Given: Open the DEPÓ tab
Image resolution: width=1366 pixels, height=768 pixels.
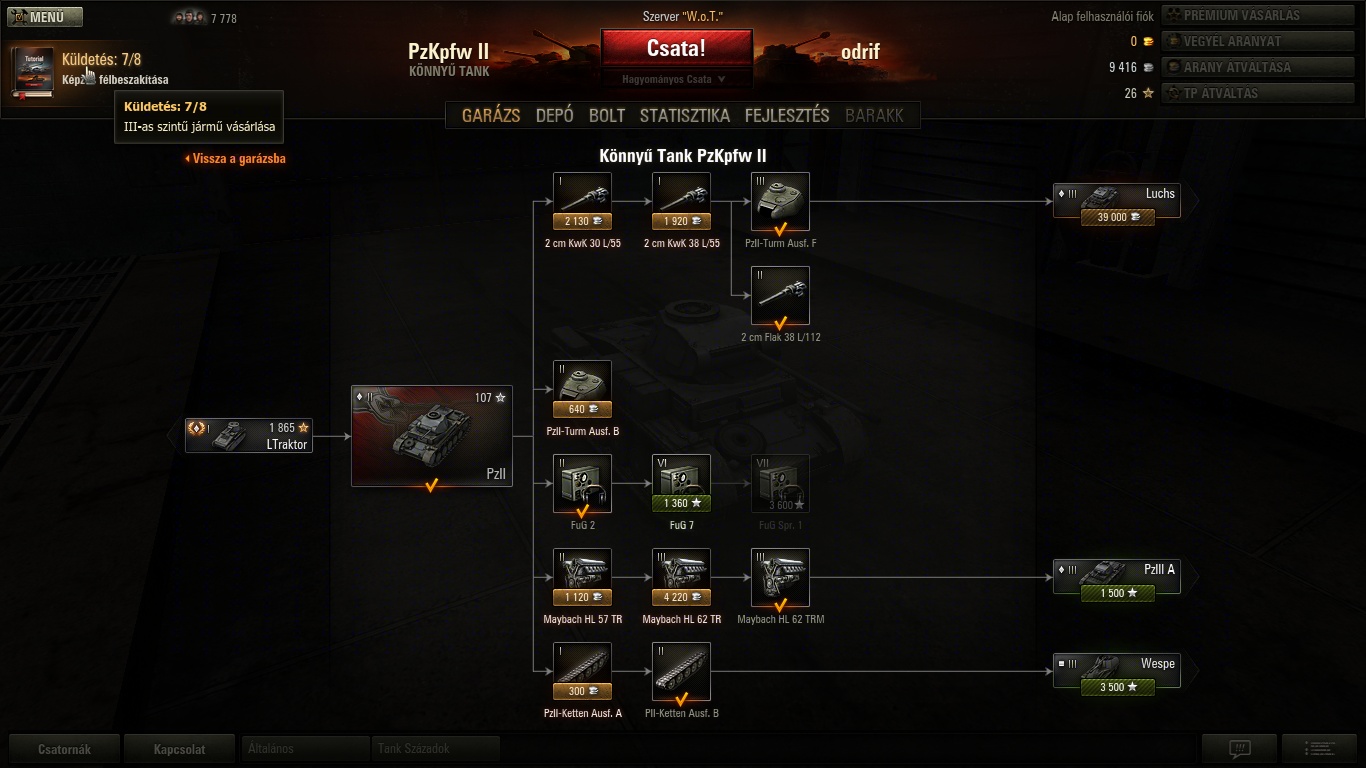Looking at the screenshot, I should (x=555, y=115).
